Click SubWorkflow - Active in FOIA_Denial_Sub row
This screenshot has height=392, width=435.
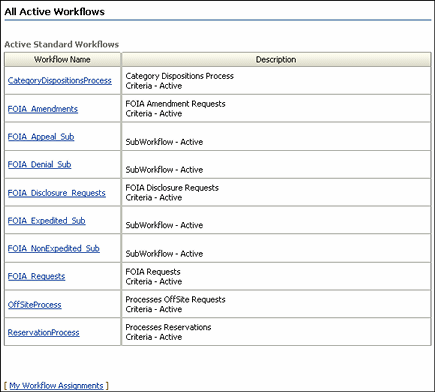(164, 170)
